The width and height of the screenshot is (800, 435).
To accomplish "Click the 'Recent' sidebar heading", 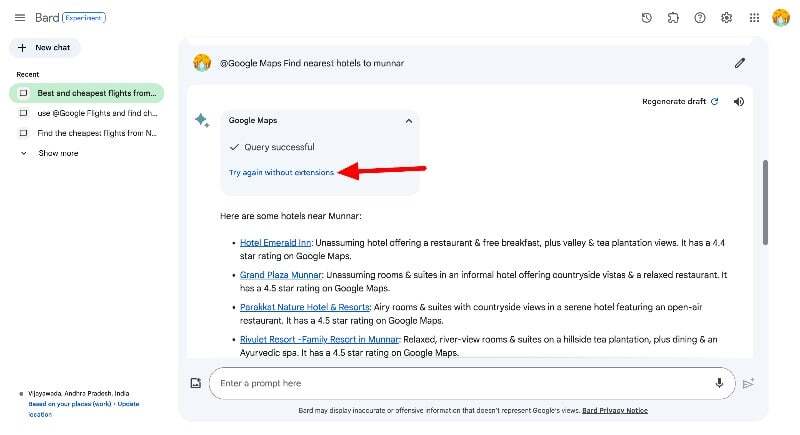I will [x=28, y=74].
